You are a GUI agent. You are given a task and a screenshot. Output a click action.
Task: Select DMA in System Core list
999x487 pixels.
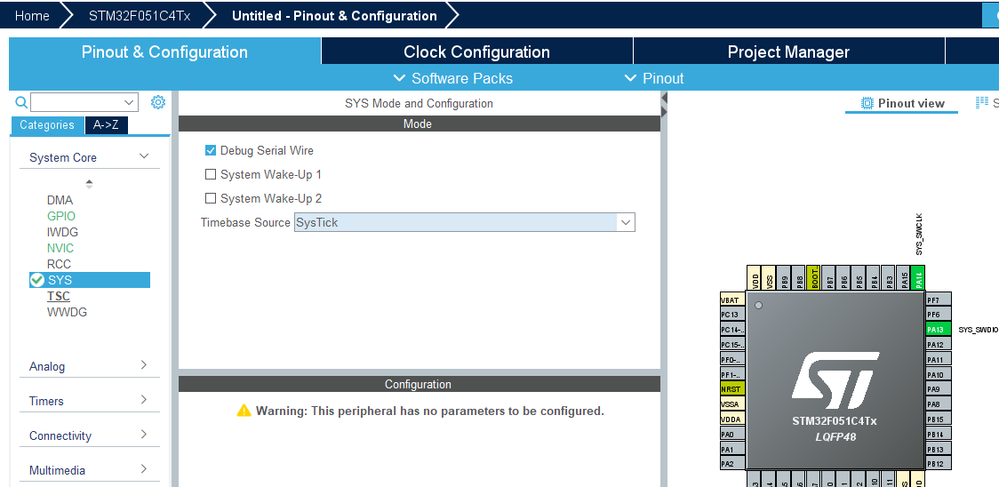coord(60,200)
